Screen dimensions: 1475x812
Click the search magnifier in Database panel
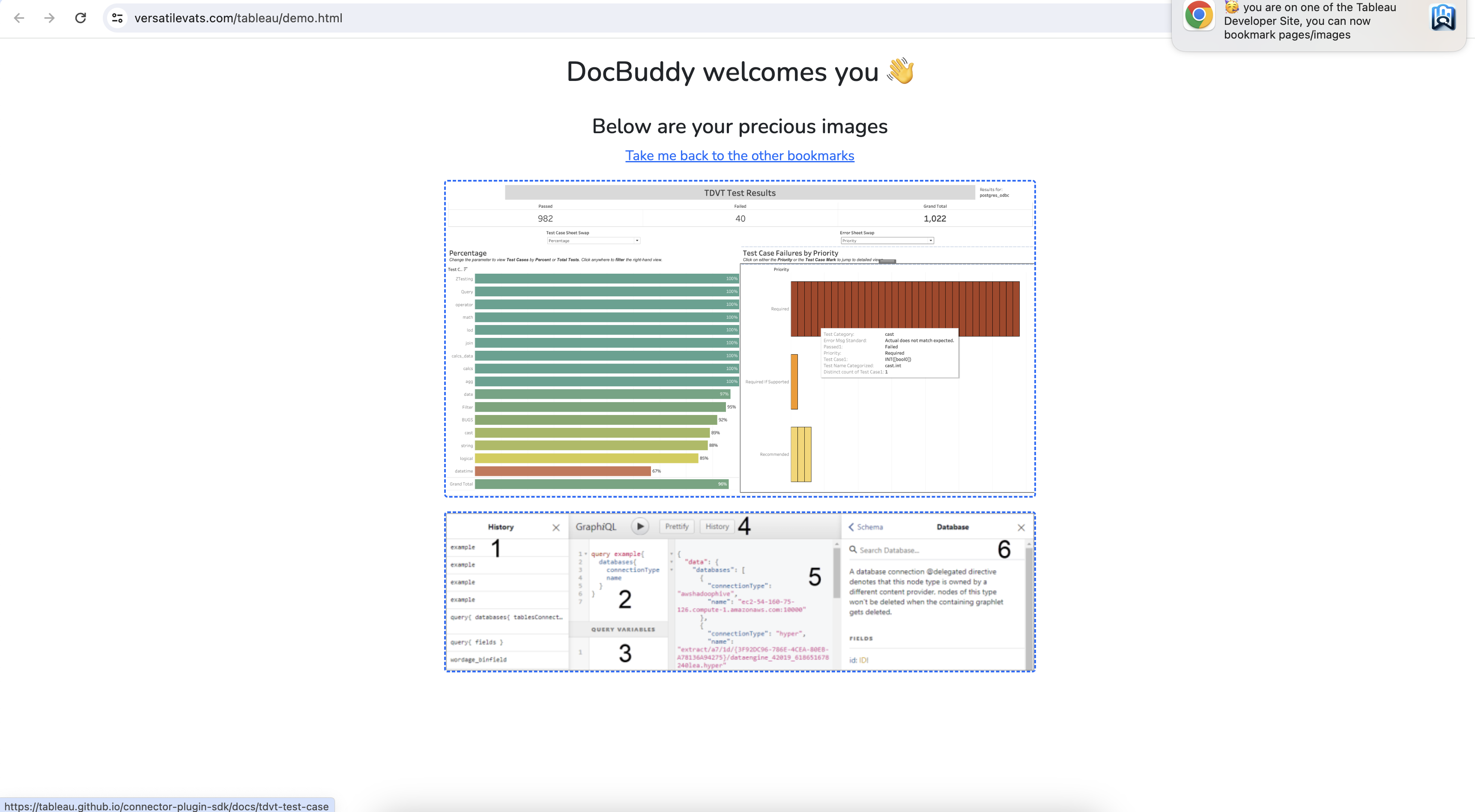pyautogui.click(x=853, y=550)
